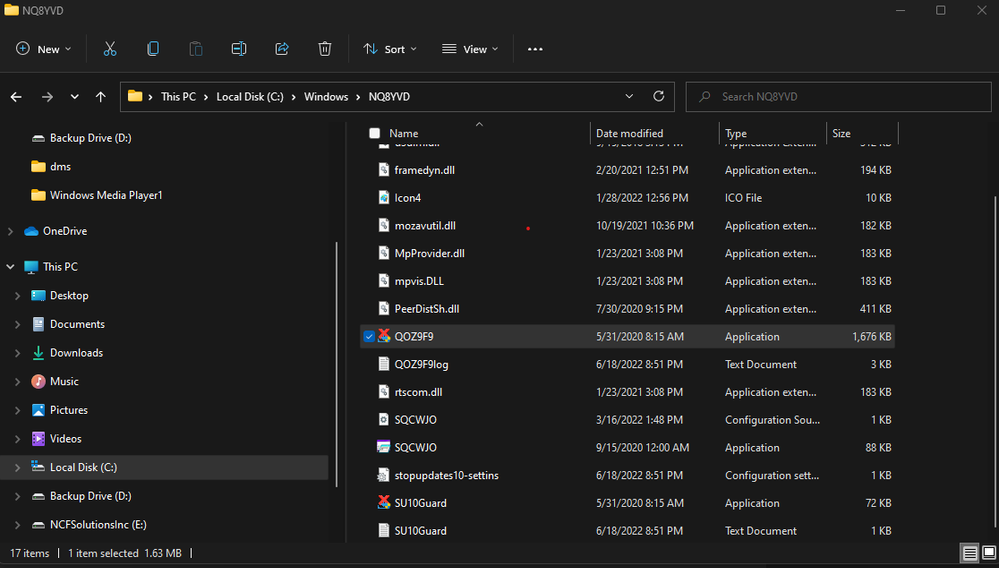The image size is (999, 568).
Task: Open the See more ellipsis menu
Action: pos(535,49)
